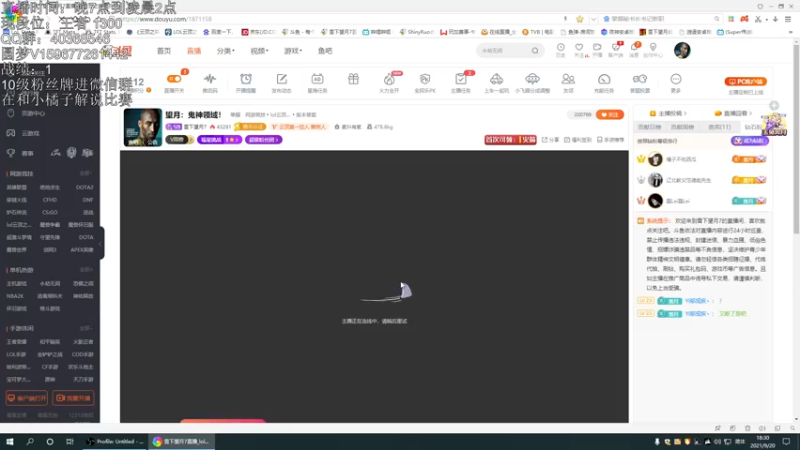800x450 pixels.
Task: Open the clock History icon in header
Action: coord(561,47)
